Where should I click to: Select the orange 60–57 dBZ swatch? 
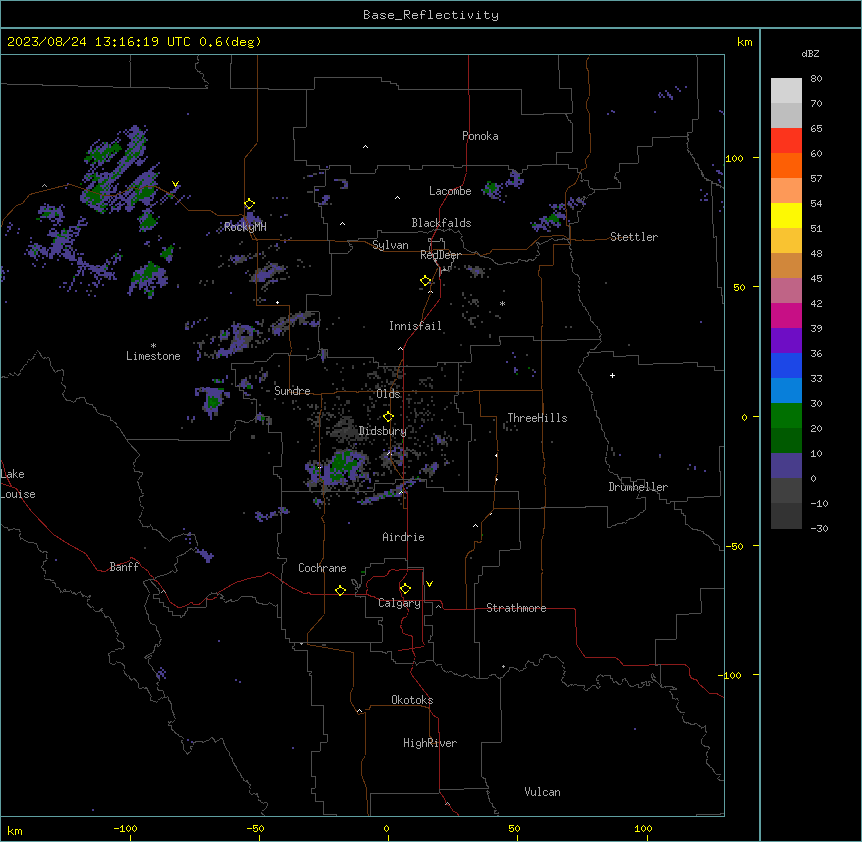point(786,165)
